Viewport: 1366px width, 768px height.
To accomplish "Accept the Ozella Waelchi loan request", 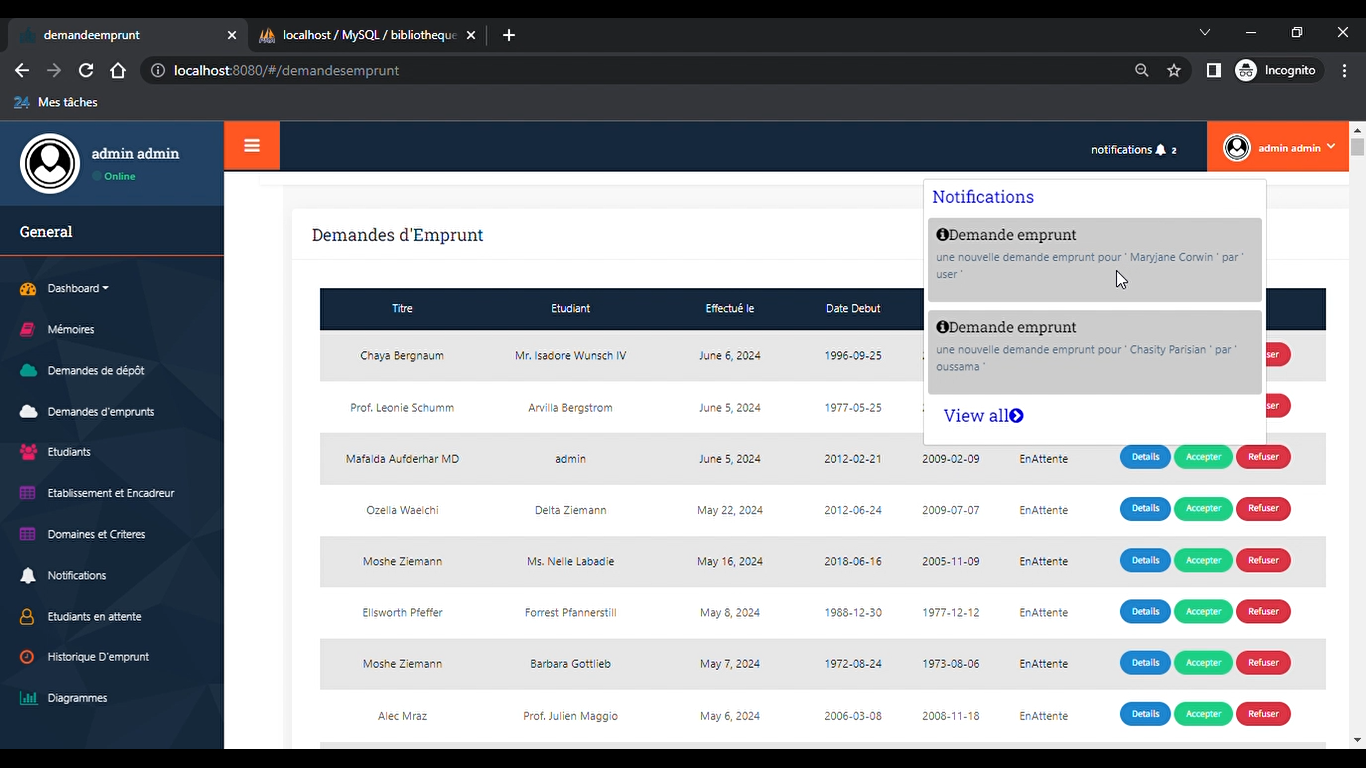I will tap(1203, 509).
